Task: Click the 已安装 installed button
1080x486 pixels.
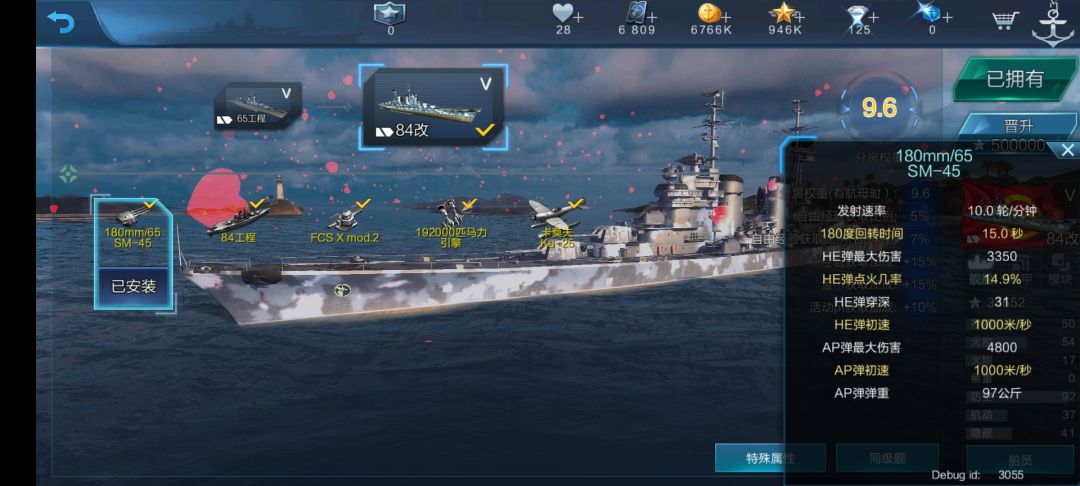Action: click(134, 286)
